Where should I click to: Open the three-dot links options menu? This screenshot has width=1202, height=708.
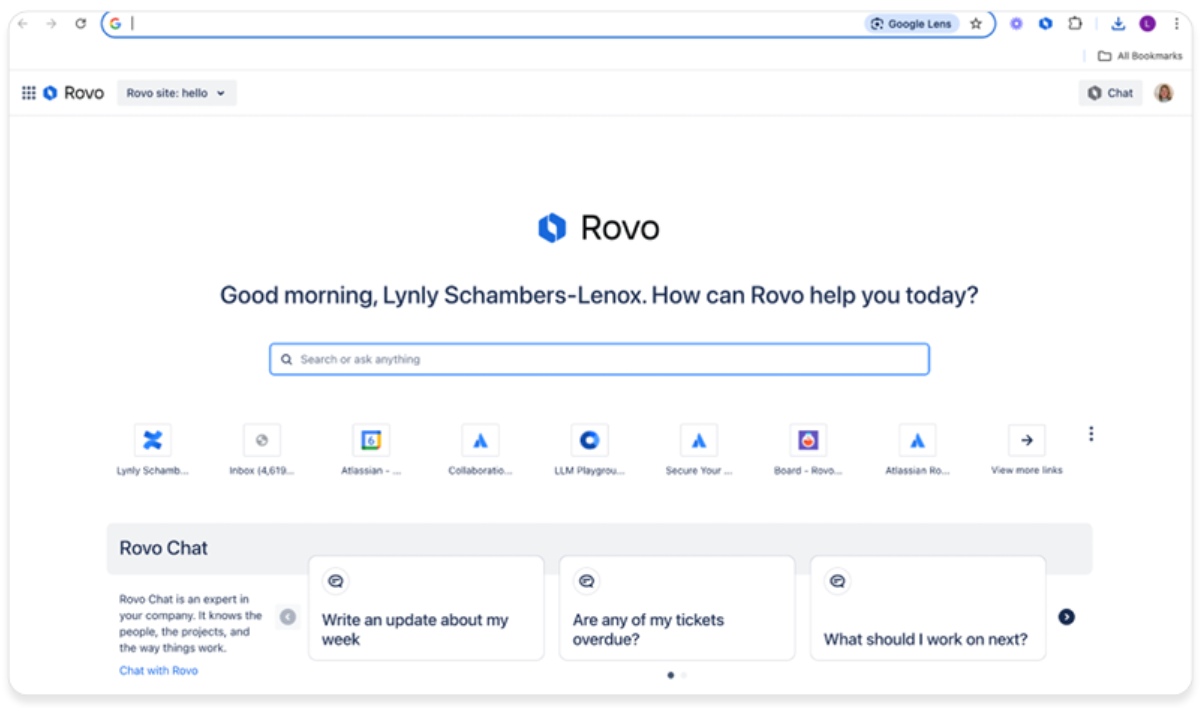1091,434
